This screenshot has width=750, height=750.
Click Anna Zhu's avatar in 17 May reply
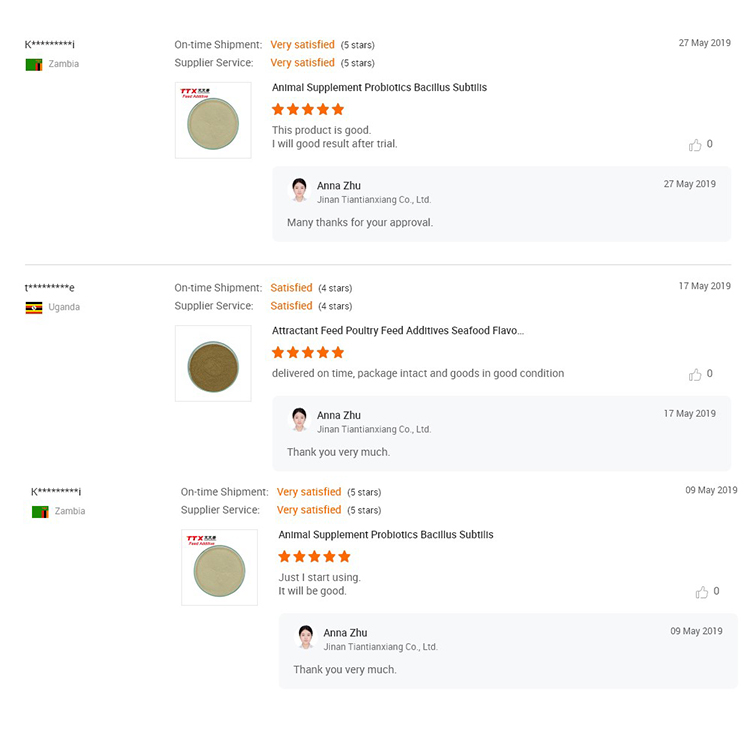point(299,420)
